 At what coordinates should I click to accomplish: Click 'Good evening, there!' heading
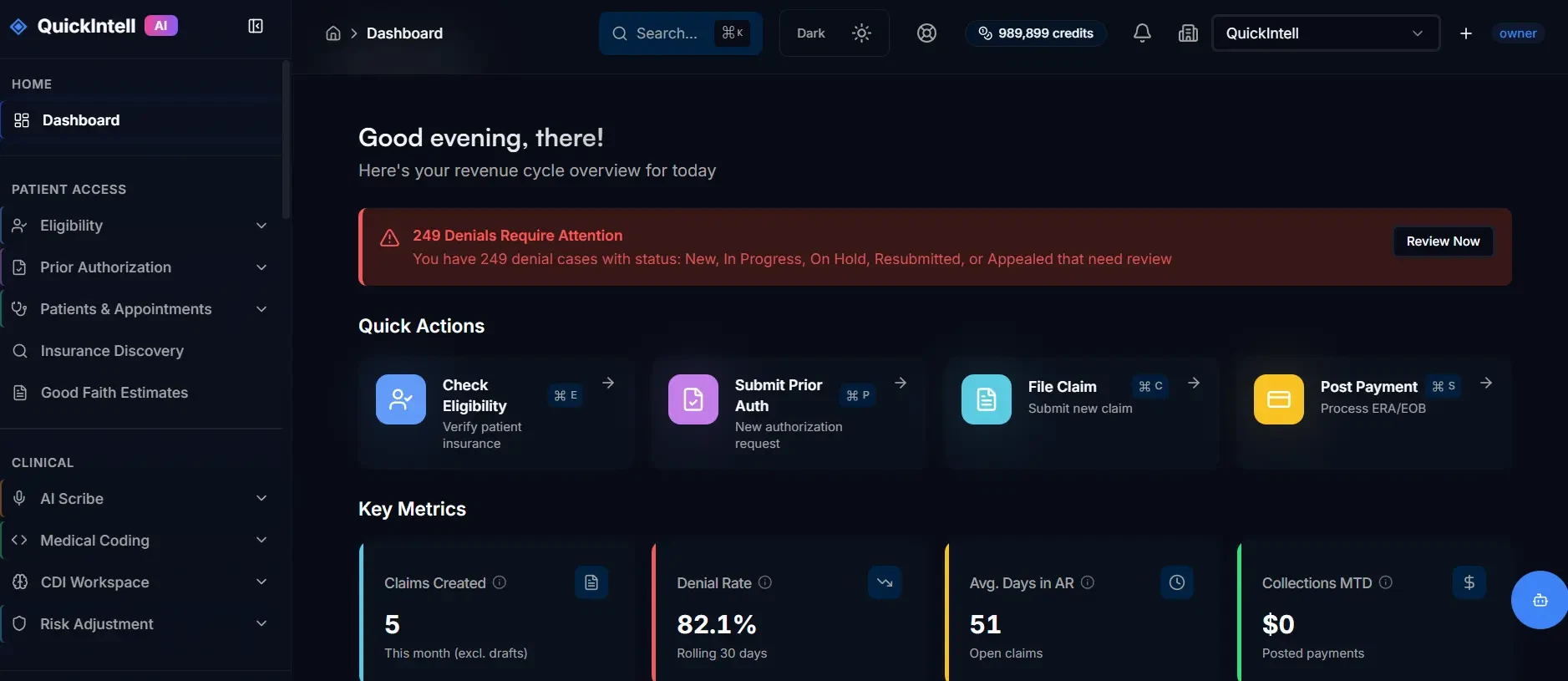point(480,137)
